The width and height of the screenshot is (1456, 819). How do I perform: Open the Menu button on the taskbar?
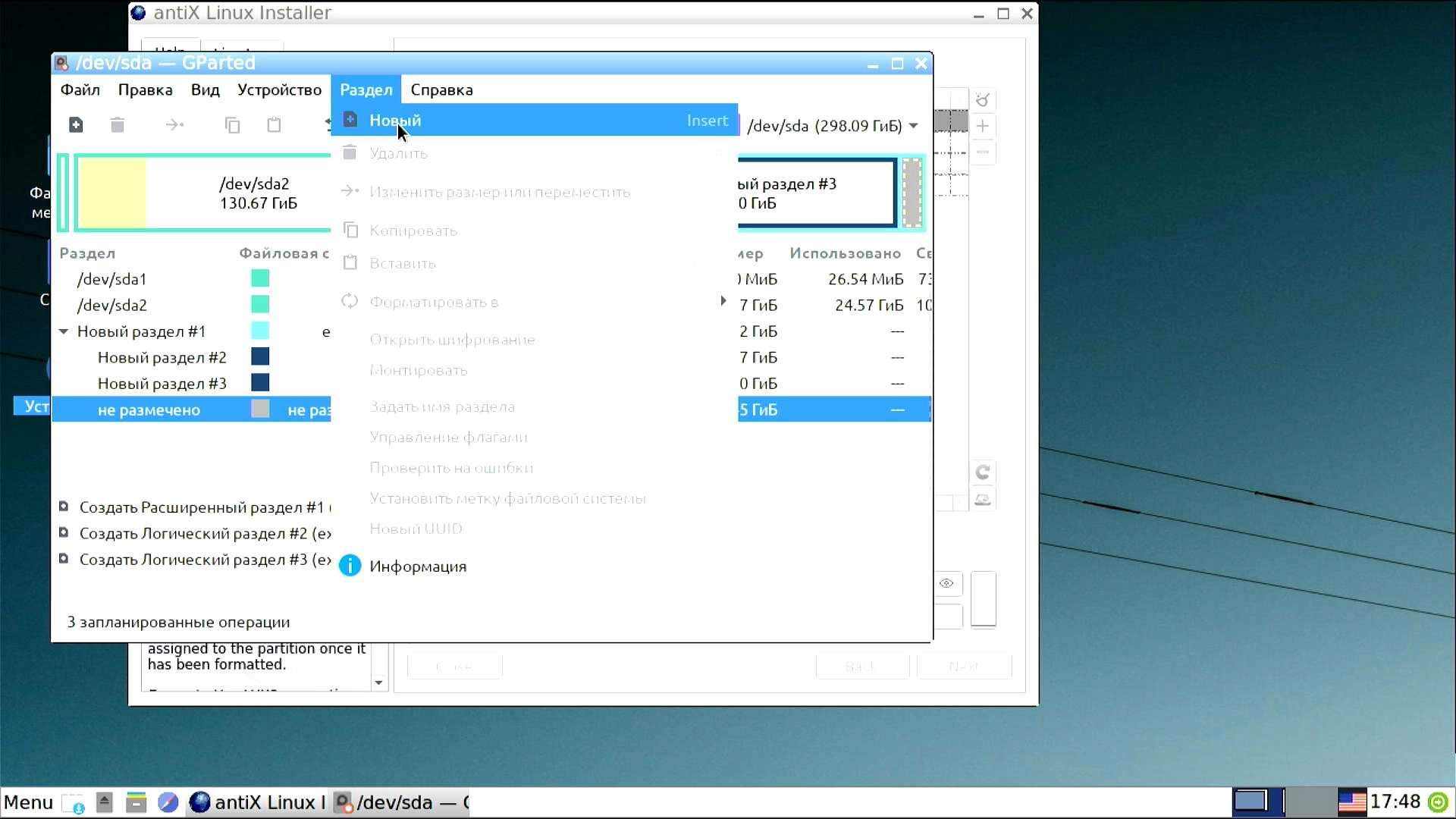coord(28,802)
